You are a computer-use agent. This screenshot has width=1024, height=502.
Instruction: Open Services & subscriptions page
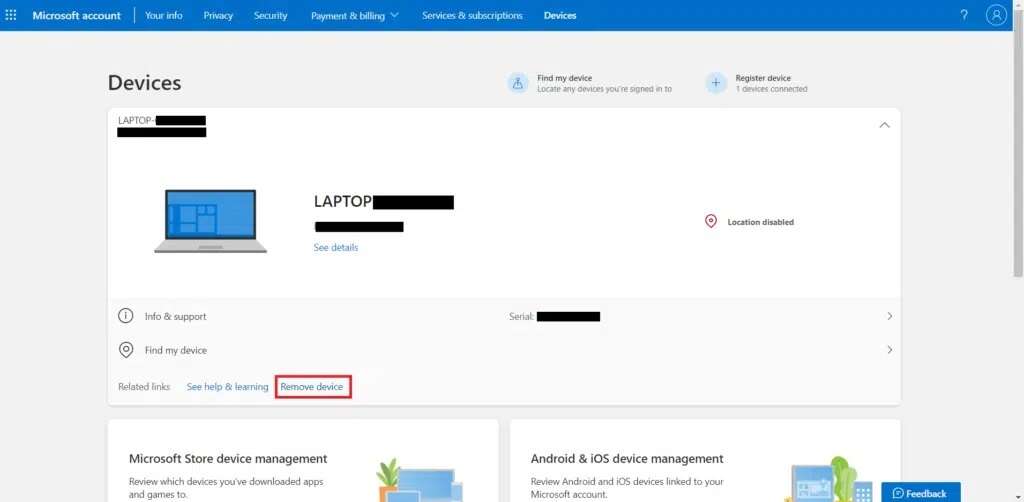click(x=472, y=16)
